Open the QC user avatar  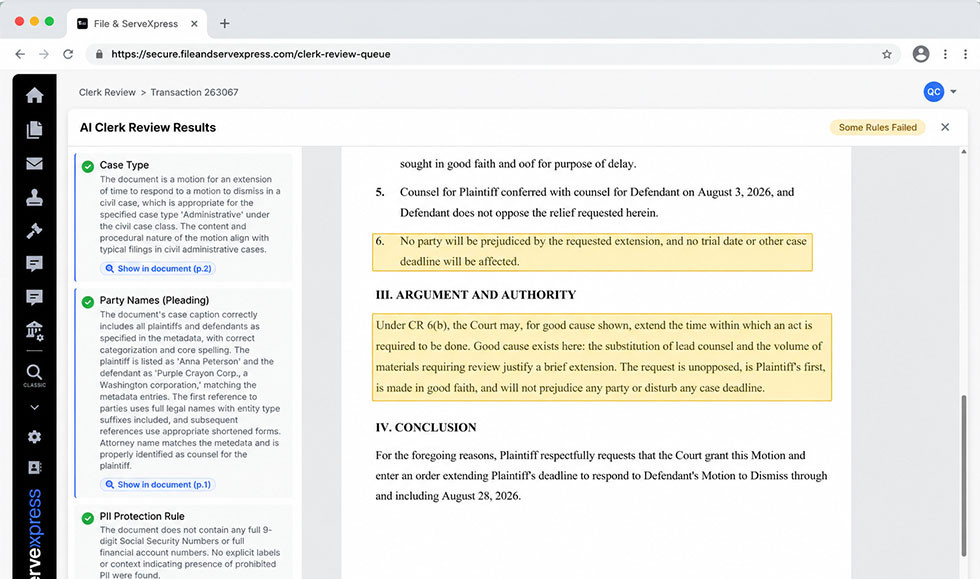pos(934,92)
